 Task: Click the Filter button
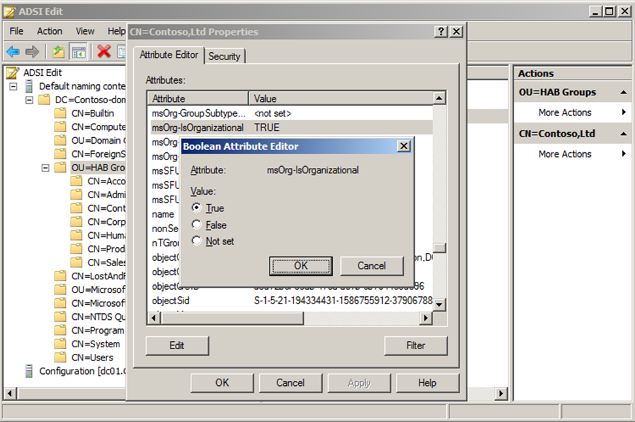coord(416,345)
